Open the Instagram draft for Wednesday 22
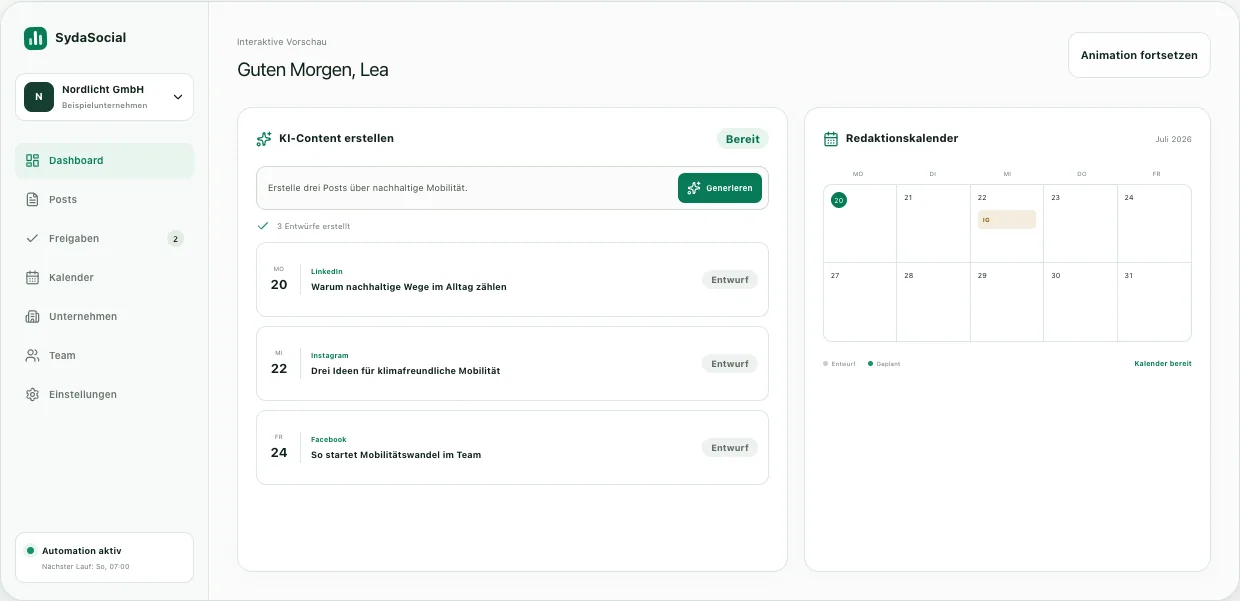1240x601 pixels. click(512, 363)
